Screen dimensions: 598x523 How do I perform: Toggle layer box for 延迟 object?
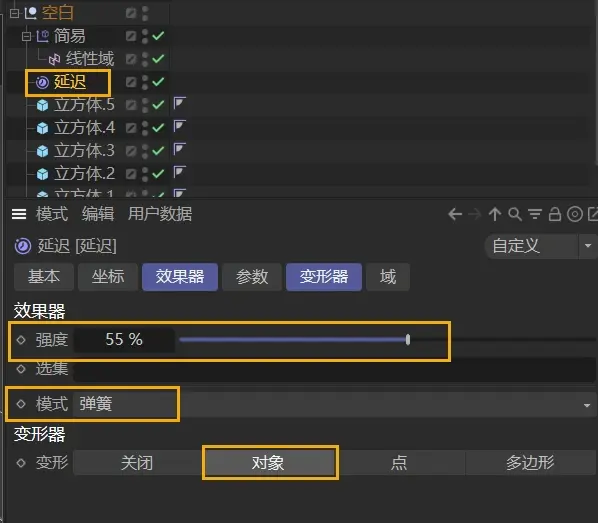tap(131, 82)
